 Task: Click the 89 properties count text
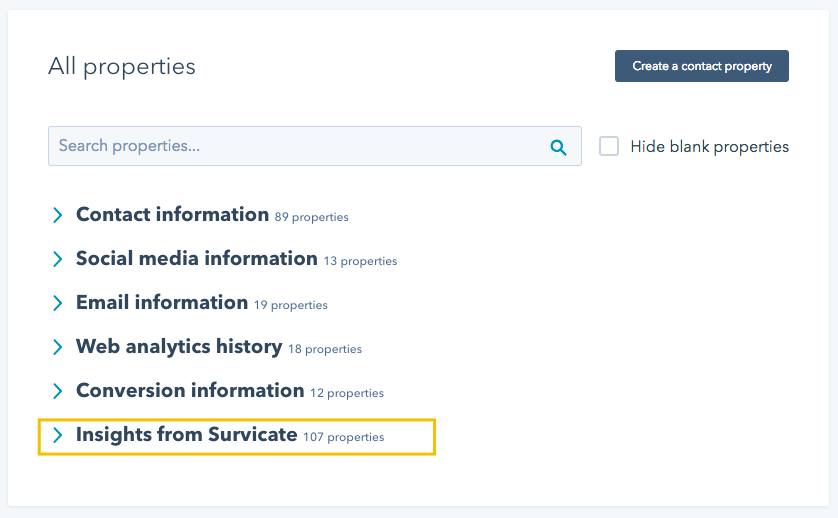pyautogui.click(x=312, y=217)
